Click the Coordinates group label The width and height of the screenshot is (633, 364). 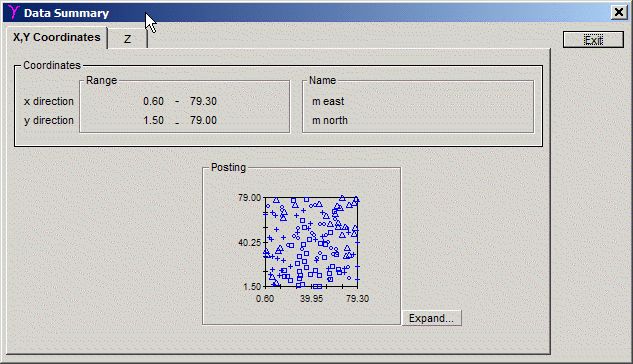pos(52,65)
